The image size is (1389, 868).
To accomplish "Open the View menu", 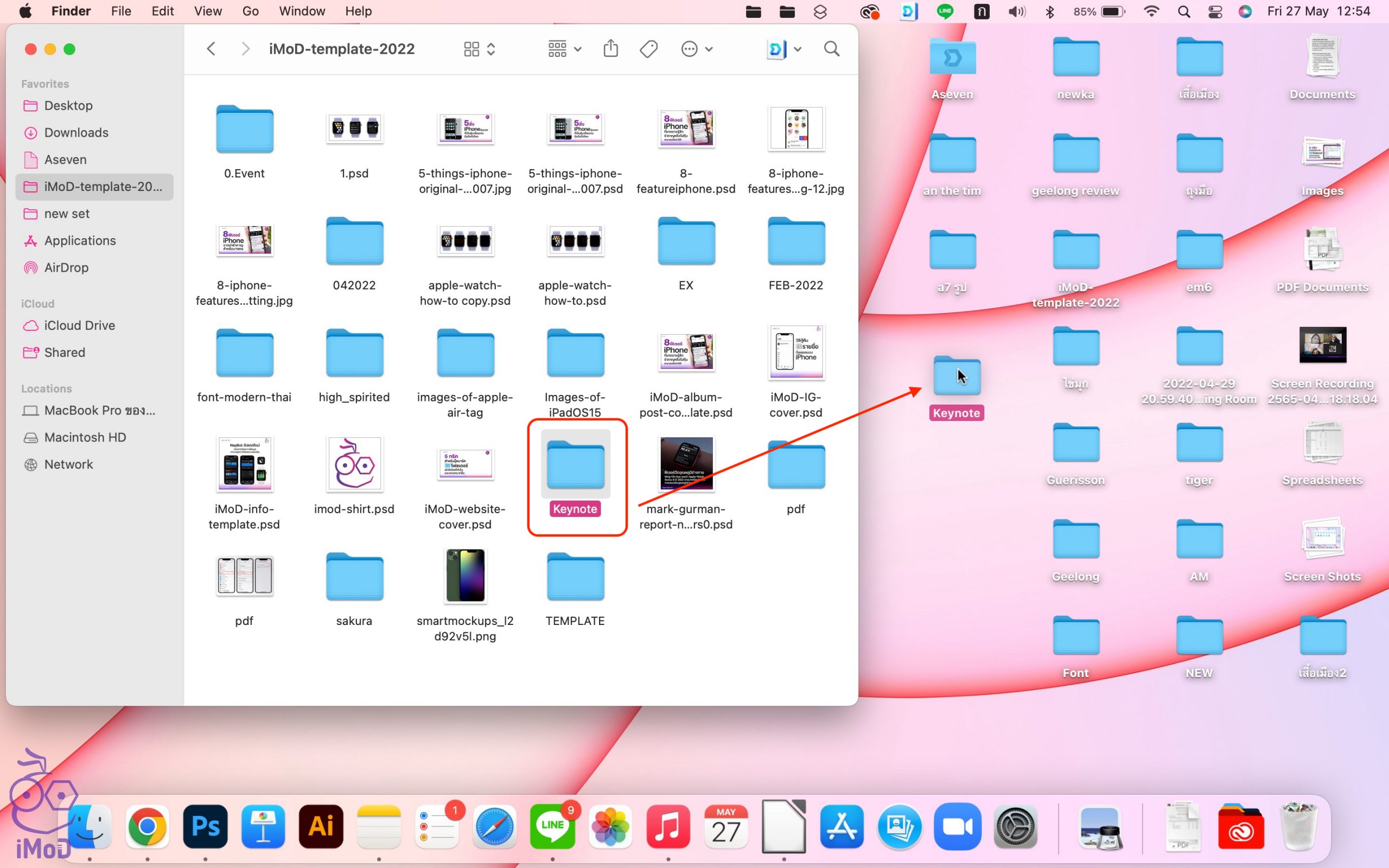I will pyautogui.click(x=208, y=11).
